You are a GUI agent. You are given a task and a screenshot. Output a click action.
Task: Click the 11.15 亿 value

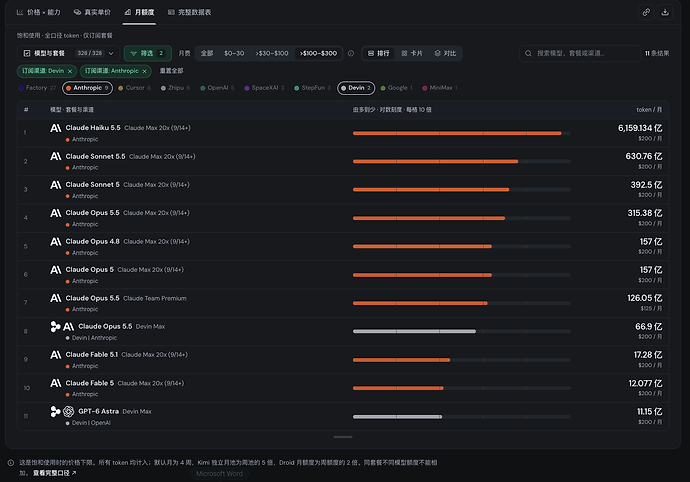[650, 412]
